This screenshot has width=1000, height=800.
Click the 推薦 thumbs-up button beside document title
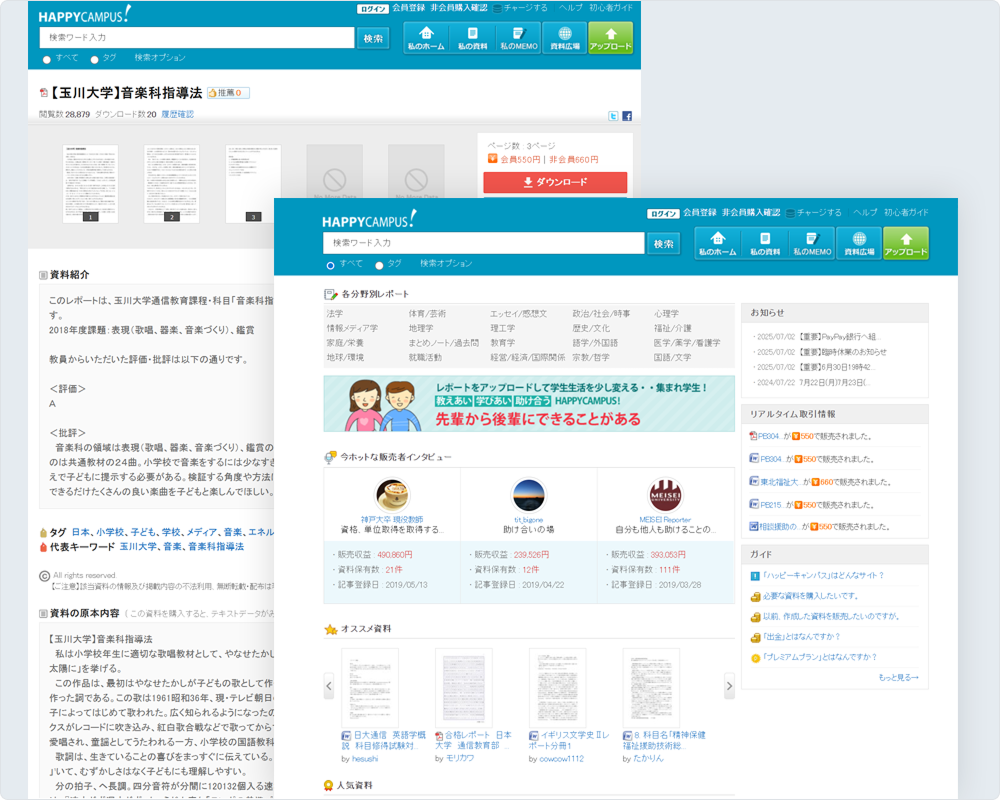coord(228,93)
